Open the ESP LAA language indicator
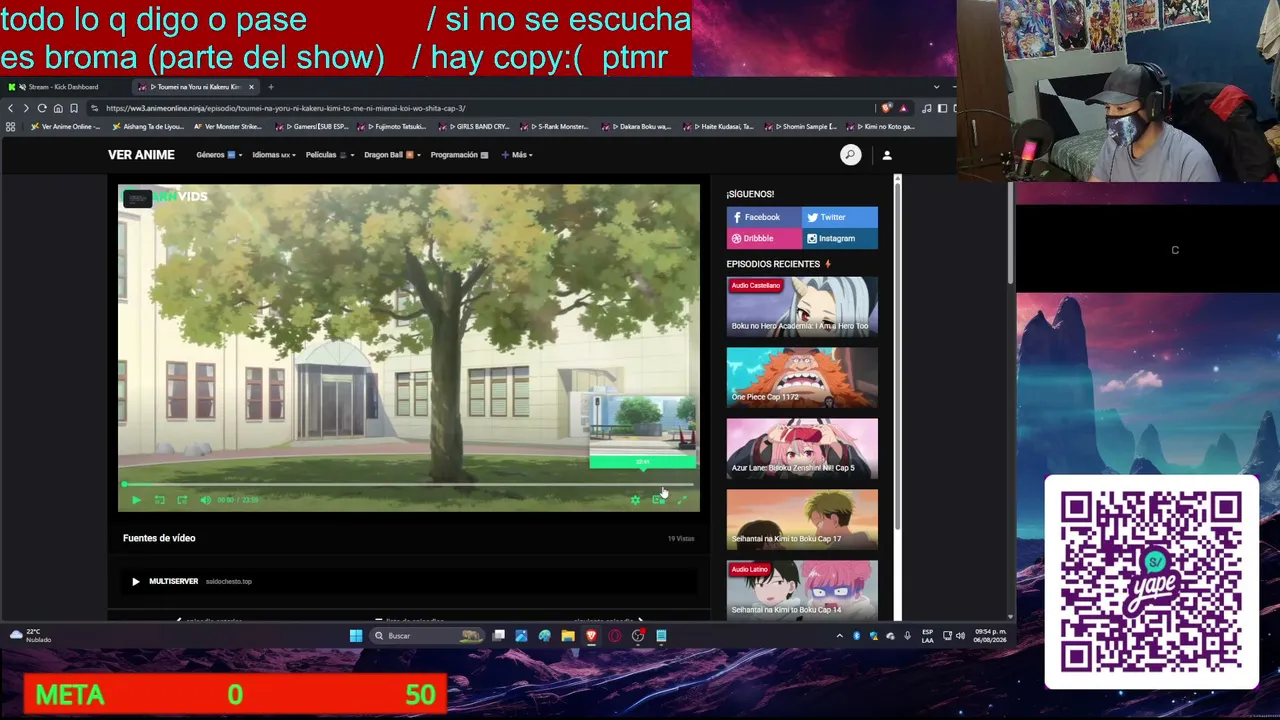 point(928,636)
